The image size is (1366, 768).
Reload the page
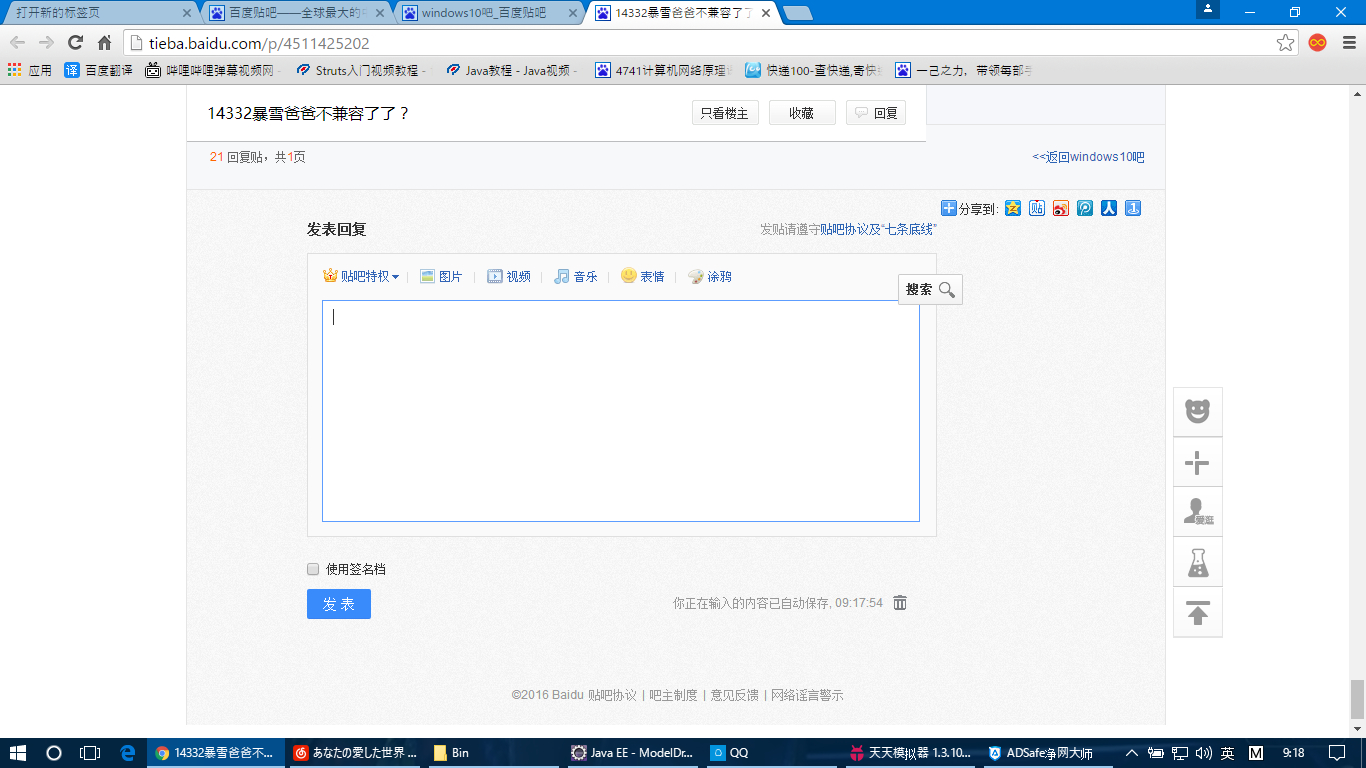pyautogui.click(x=75, y=42)
